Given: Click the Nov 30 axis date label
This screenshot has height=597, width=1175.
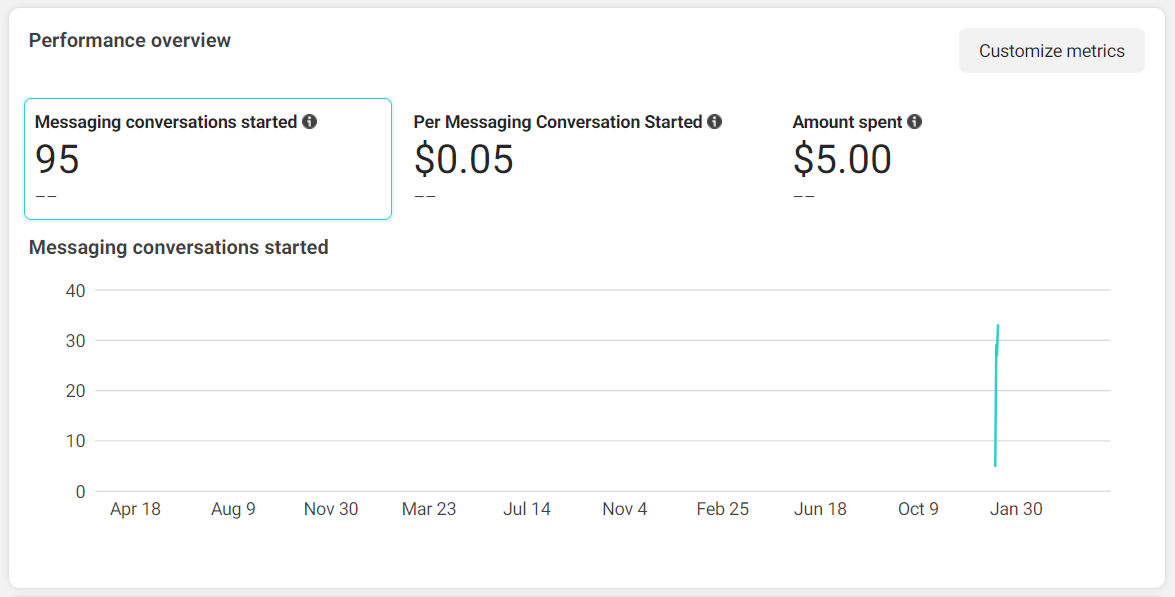Looking at the screenshot, I should pos(331,509).
